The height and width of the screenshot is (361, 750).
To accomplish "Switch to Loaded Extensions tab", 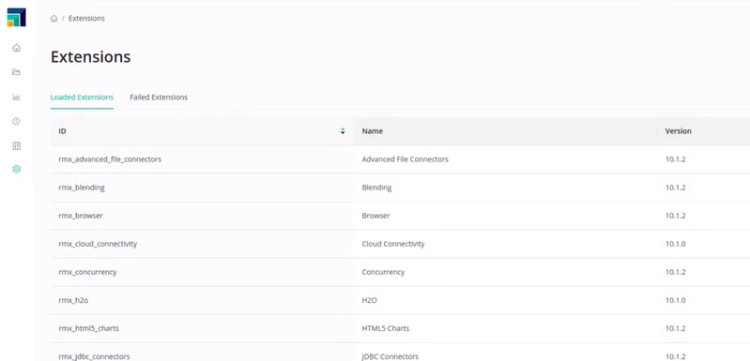I will click(82, 97).
